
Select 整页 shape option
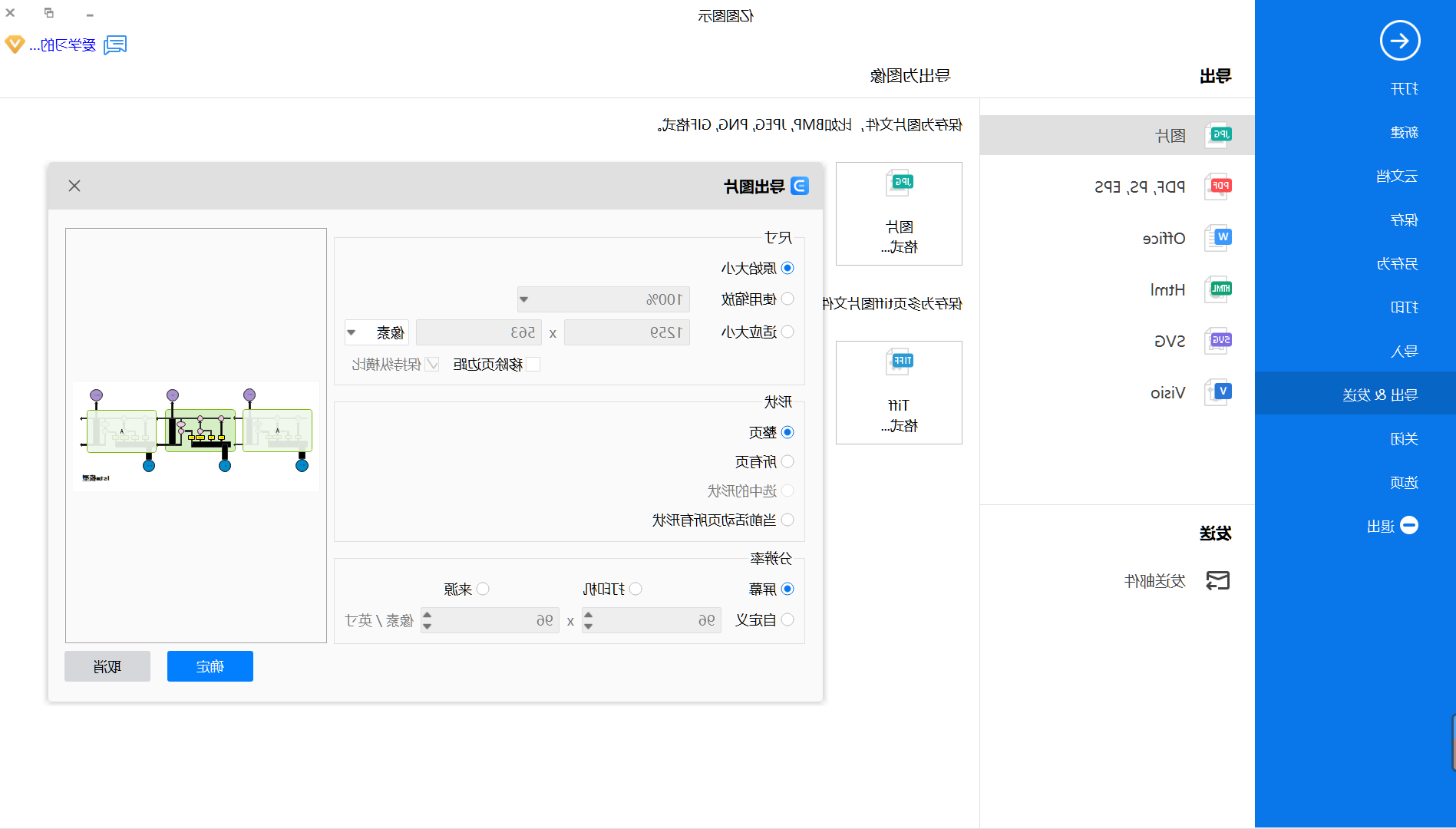(787, 432)
